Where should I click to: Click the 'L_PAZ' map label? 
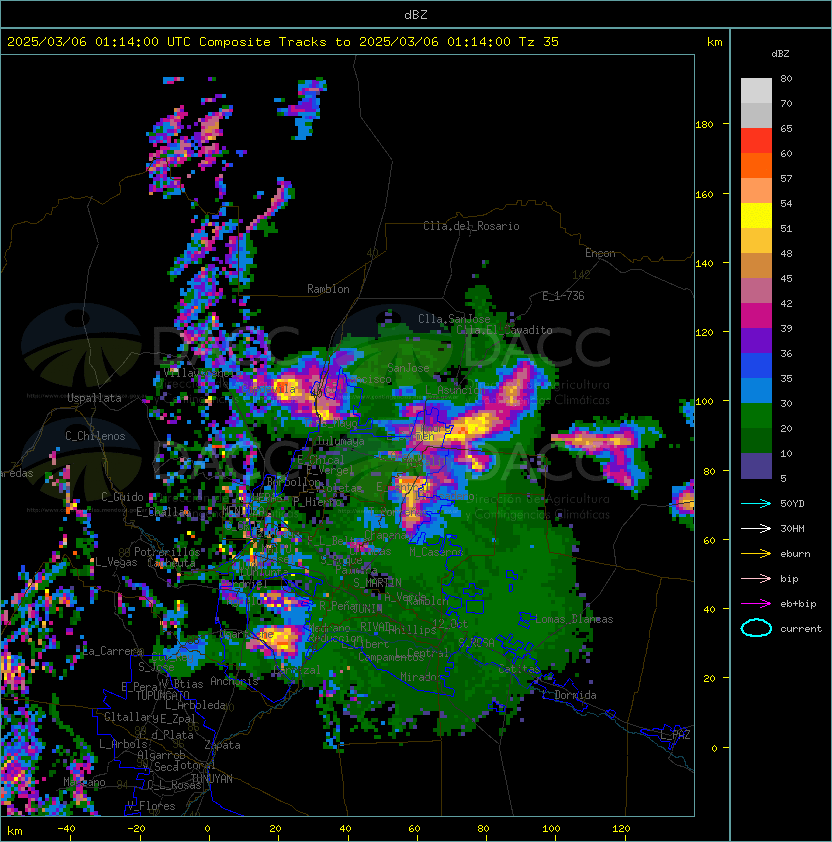click(x=675, y=735)
